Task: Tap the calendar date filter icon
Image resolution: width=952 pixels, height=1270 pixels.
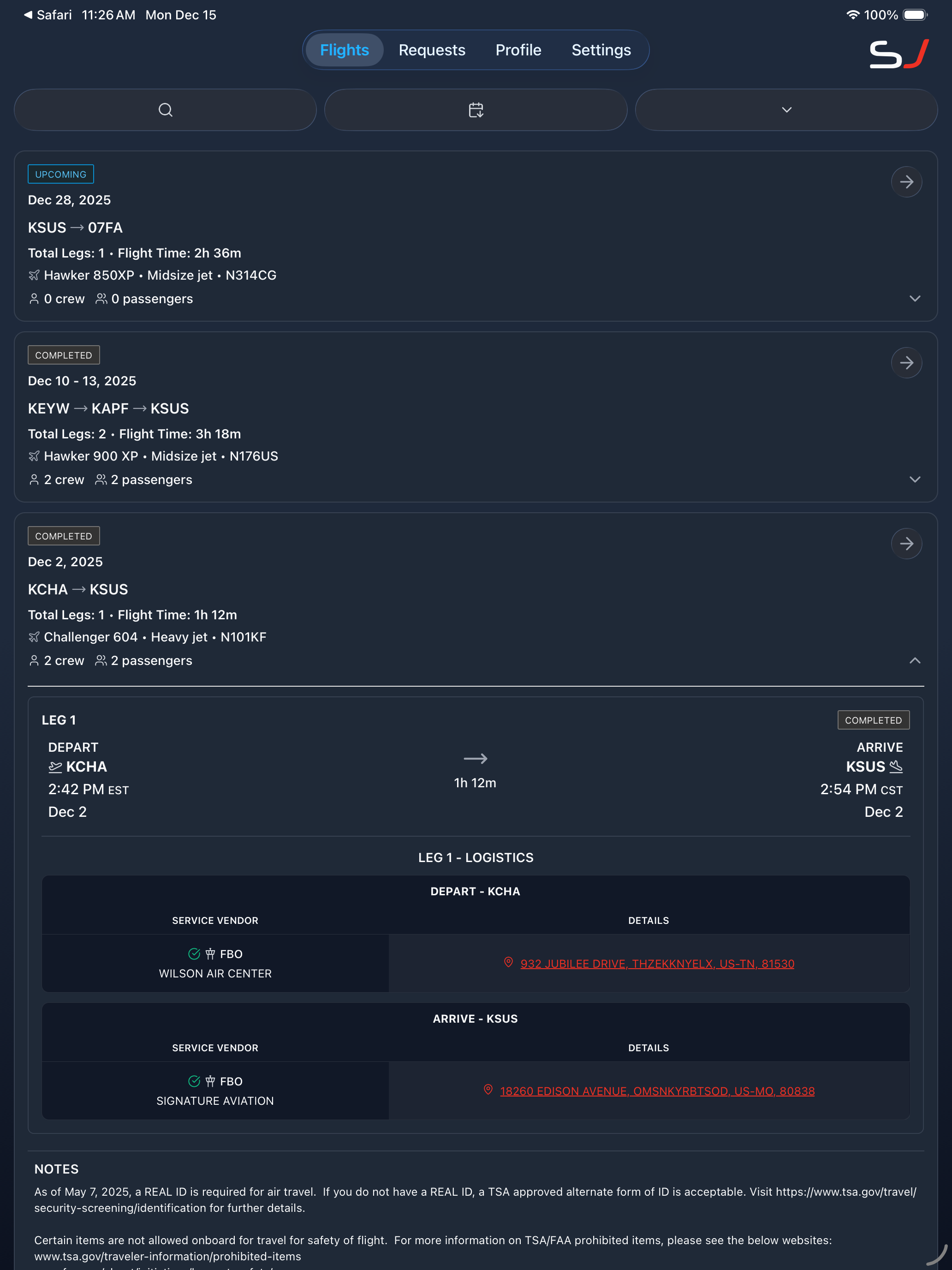Action: click(x=476, y=110)
